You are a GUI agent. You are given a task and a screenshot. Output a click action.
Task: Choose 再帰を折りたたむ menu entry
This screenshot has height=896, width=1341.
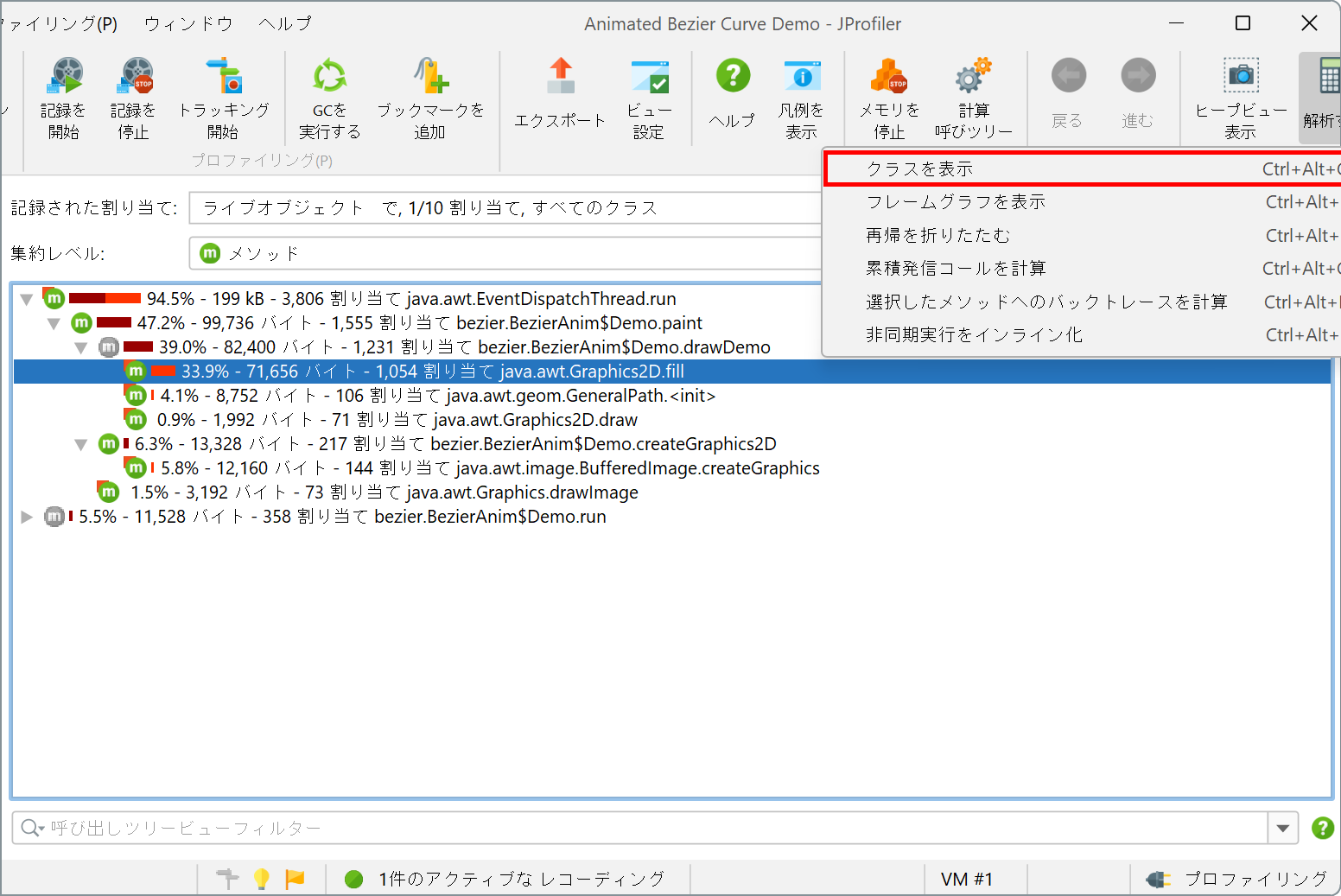click(1084, 235)
